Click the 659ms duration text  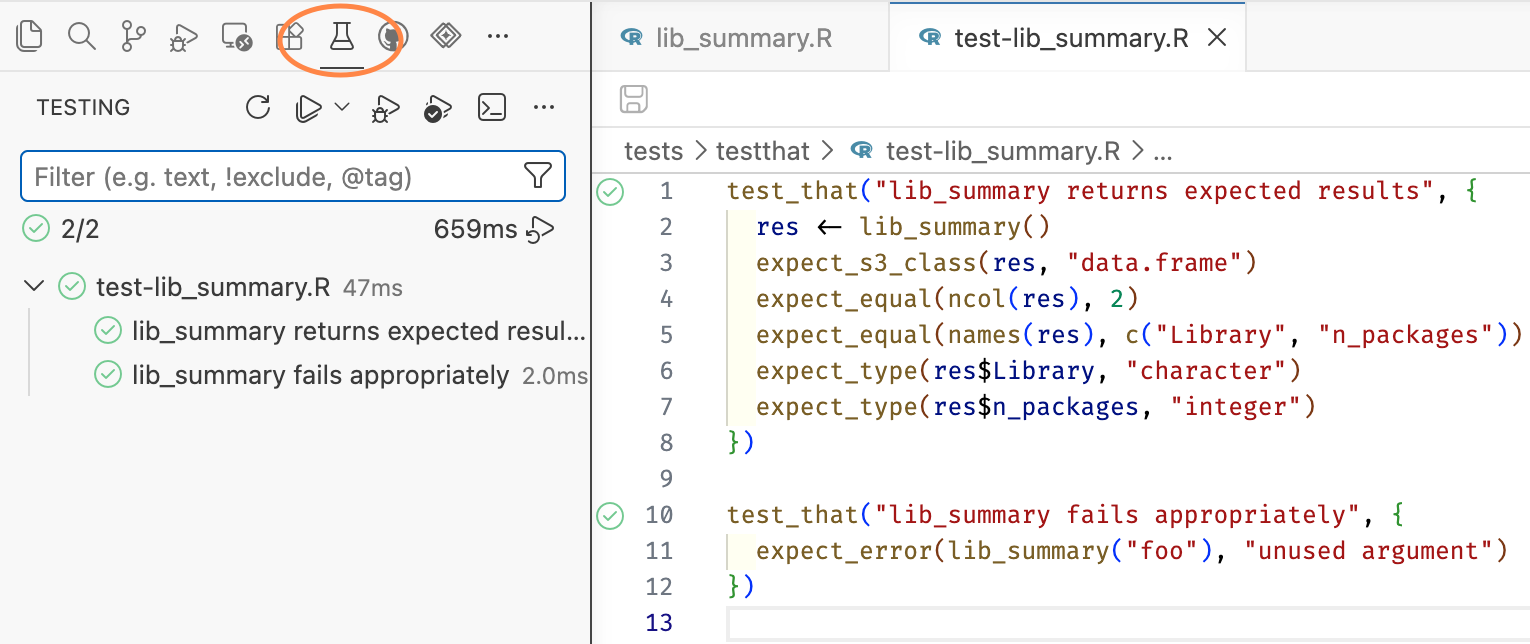475,229
